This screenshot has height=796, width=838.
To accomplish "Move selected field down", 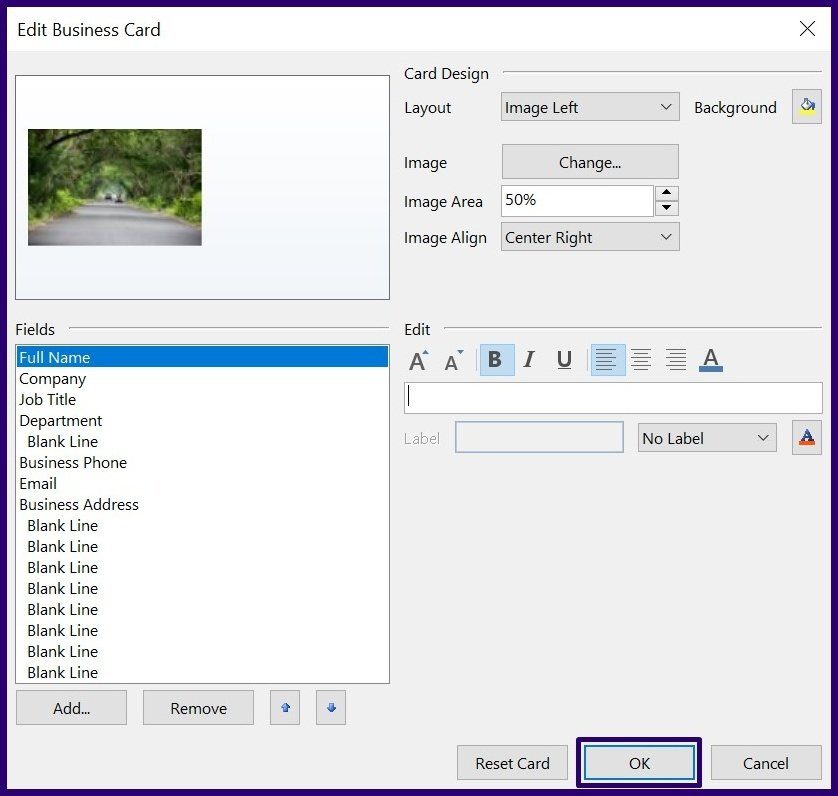I will coord(331,707).
